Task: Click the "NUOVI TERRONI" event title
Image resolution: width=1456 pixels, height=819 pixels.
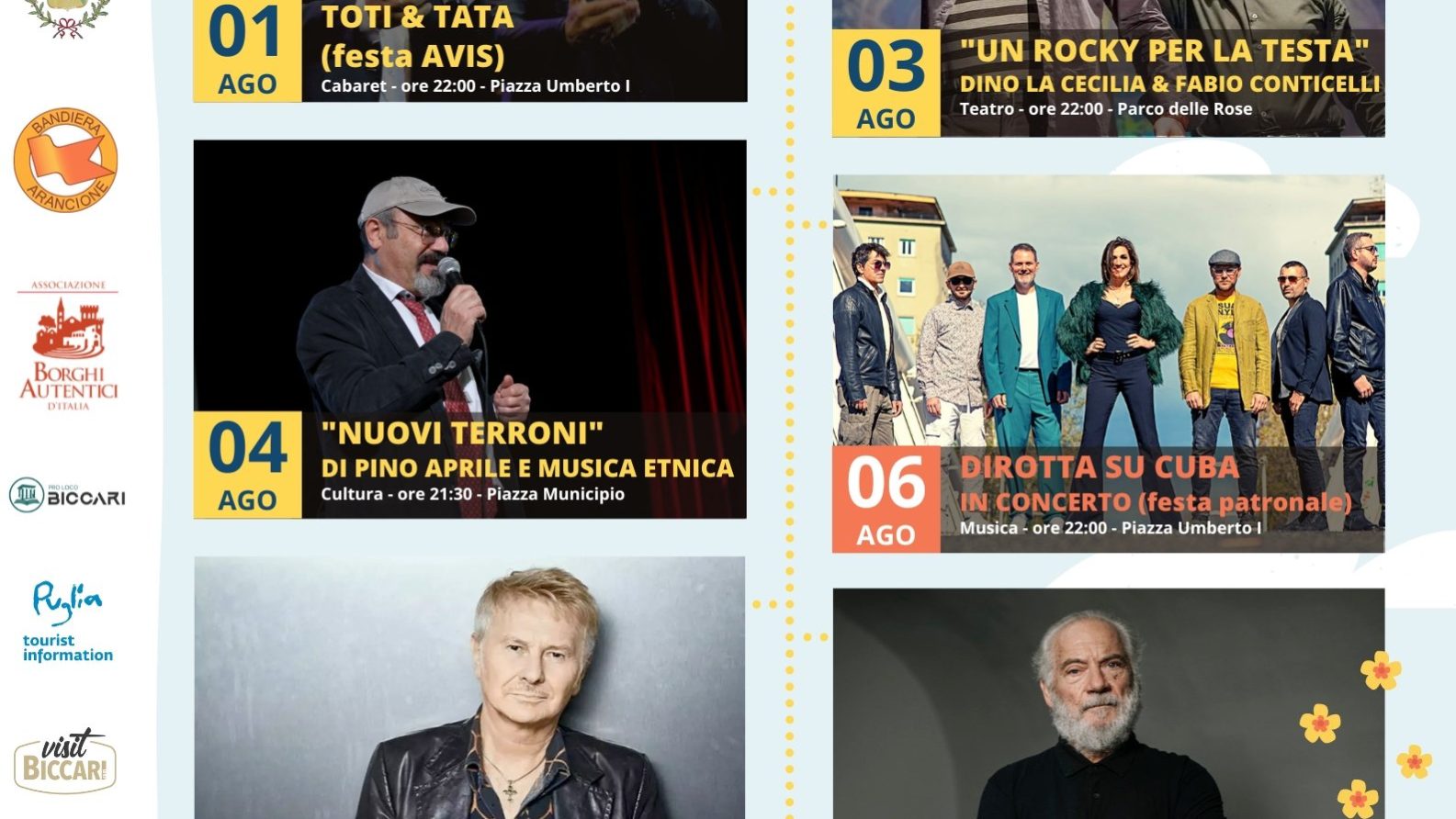Action: (x=462, y=432)
